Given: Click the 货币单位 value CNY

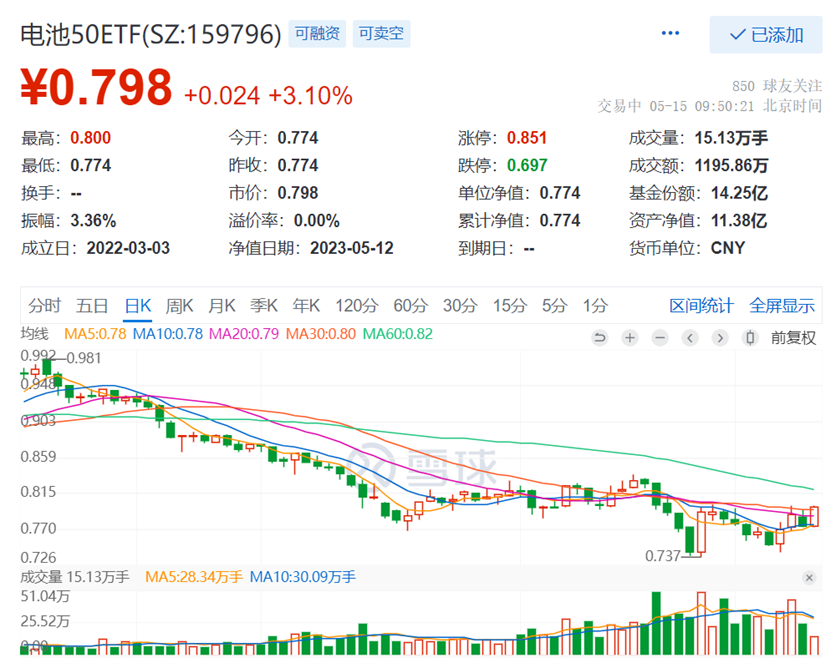Looking at the screenshot, I should click(728, 248).
